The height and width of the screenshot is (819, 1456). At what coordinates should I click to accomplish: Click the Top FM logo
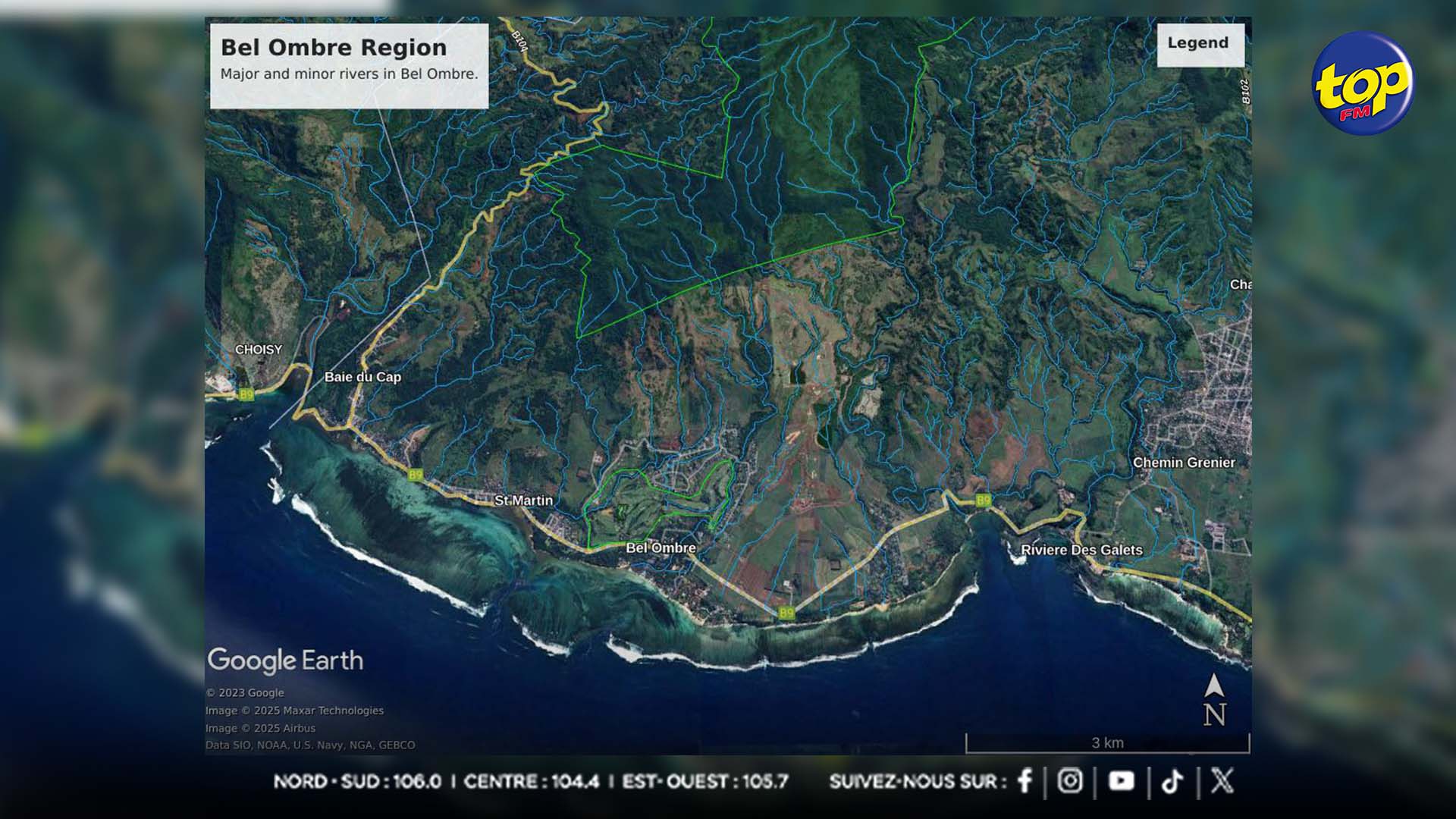(x=1363, y=83)
